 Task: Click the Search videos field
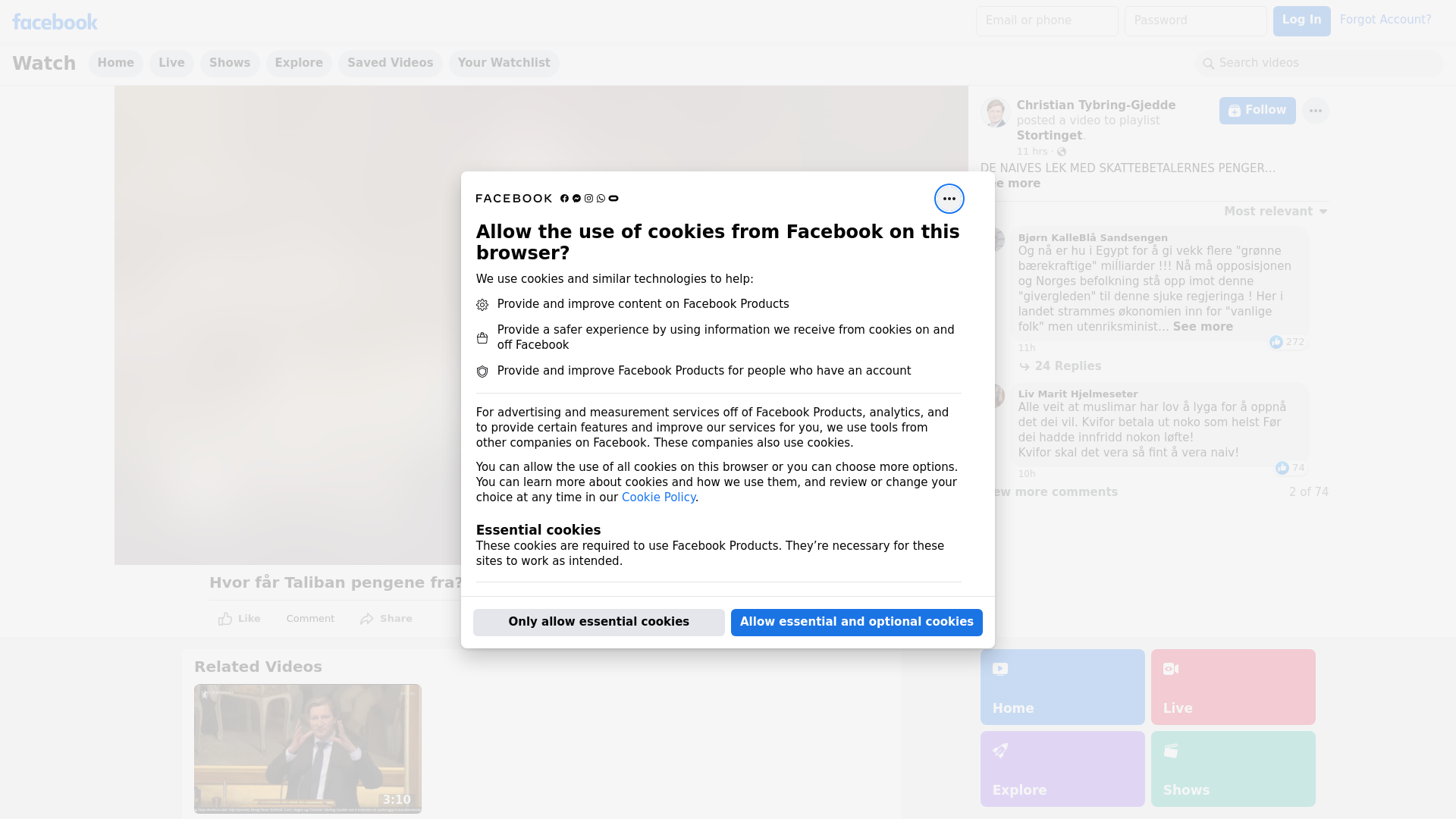click(1319, 64)
